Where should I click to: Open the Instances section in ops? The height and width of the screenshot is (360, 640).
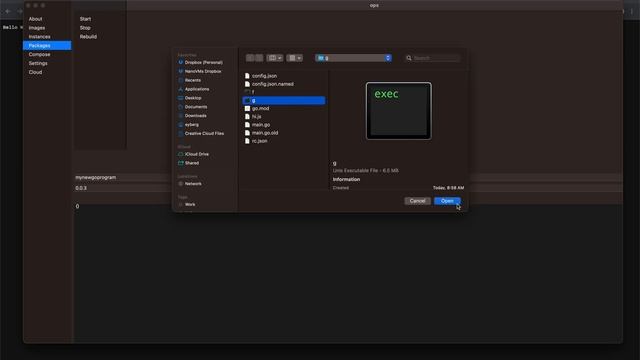pos(40,37)
